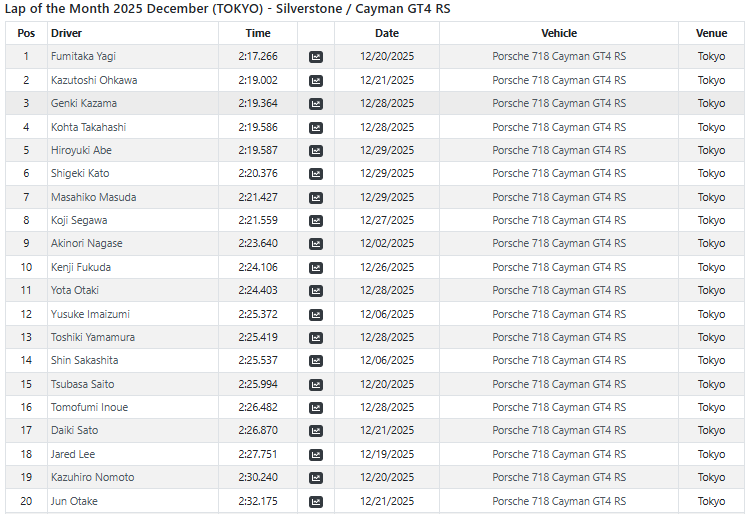Select the Vehicle column header
748x514 pixels.
click(x=559, y=33)
